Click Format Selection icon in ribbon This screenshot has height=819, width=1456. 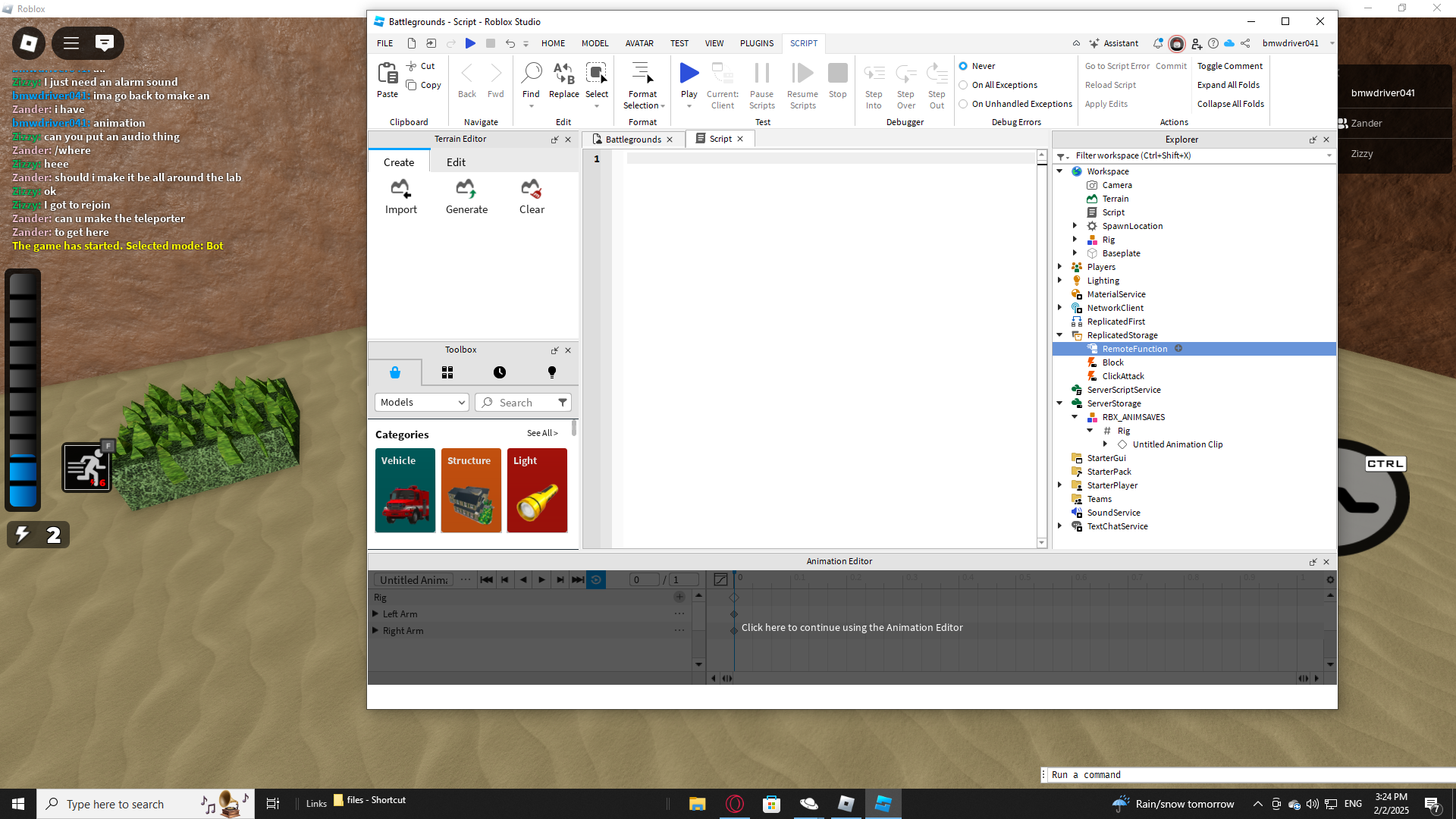pyautogui.click(x=642, y=74)
